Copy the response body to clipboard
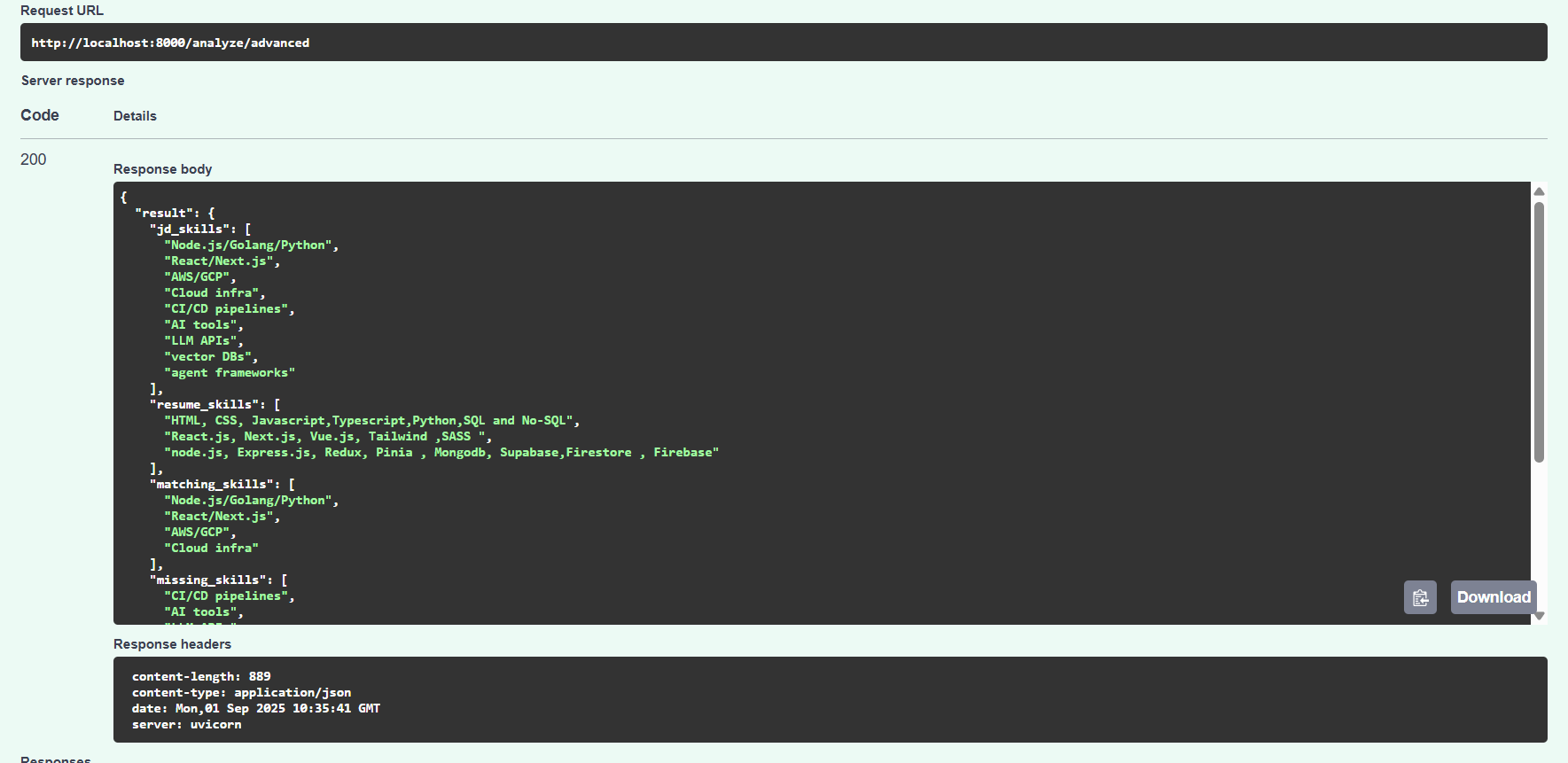 pos(1420,597)
